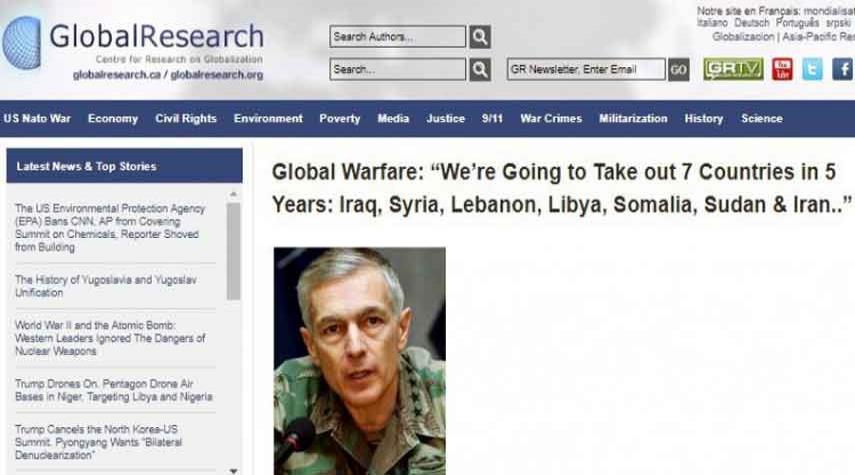Open the Twitter icon
This screenshot has height=475, width=855.
point(812,69)
